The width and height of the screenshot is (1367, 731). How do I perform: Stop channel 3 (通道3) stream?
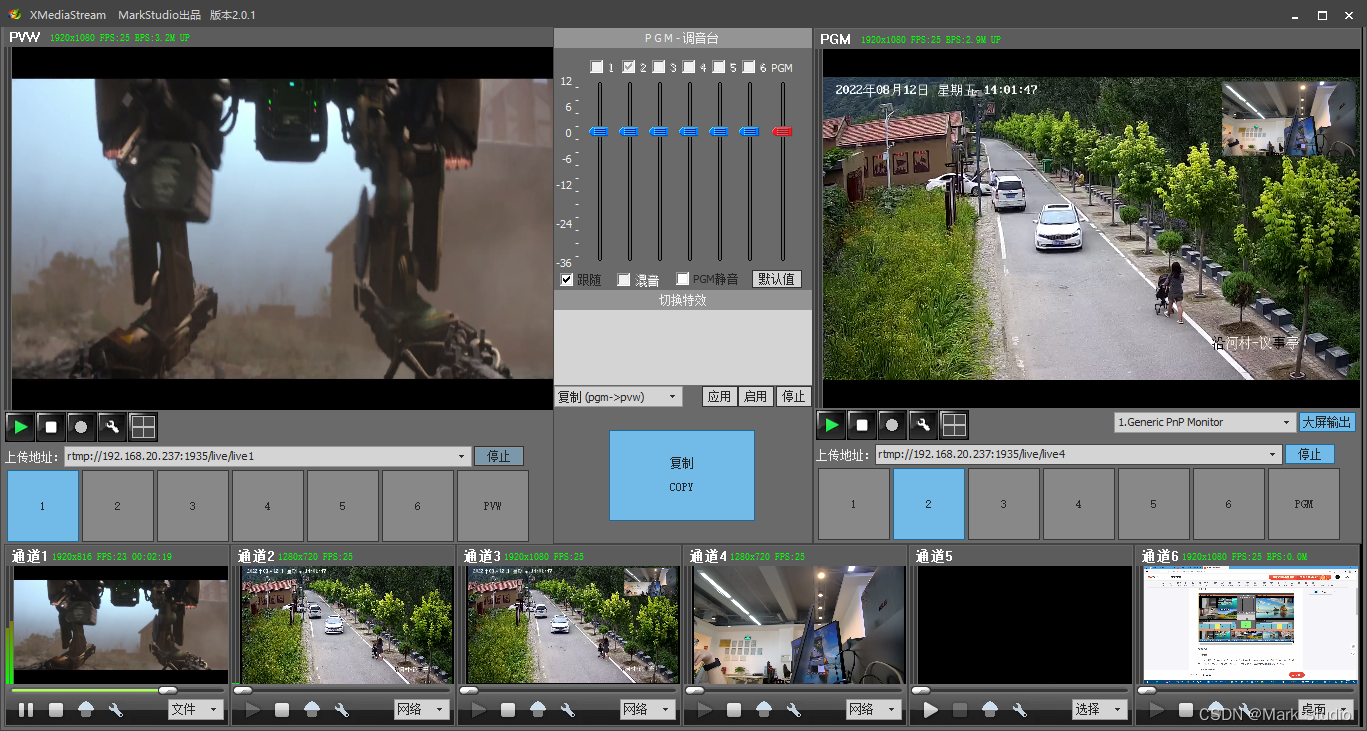(x=508, y=710)
